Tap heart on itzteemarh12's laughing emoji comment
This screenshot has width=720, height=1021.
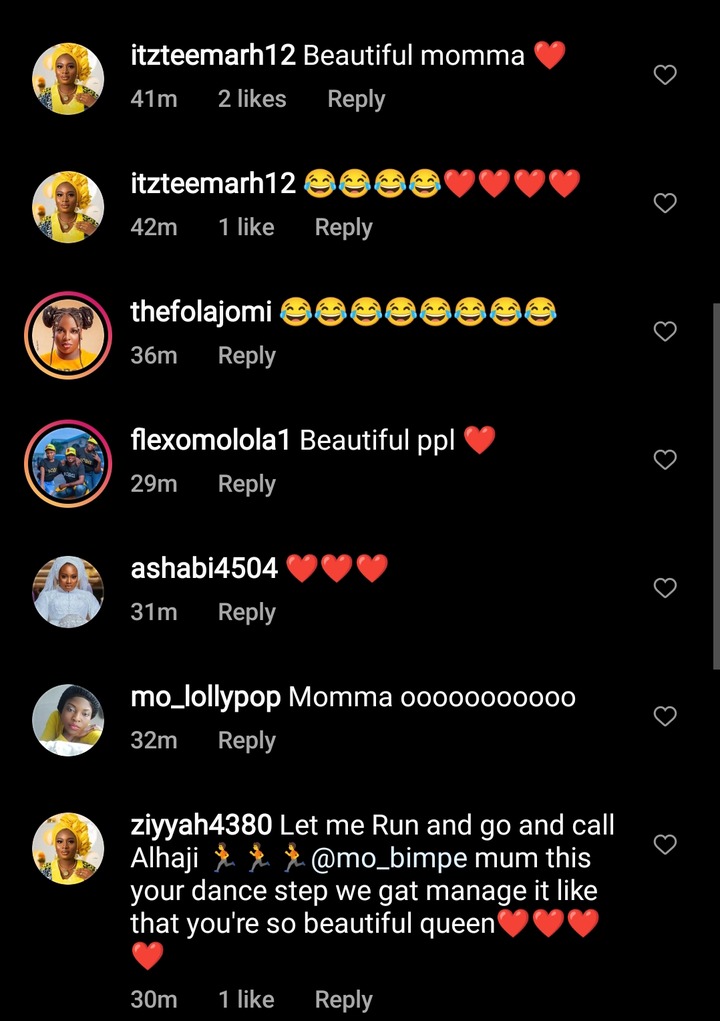pos(665,203)
